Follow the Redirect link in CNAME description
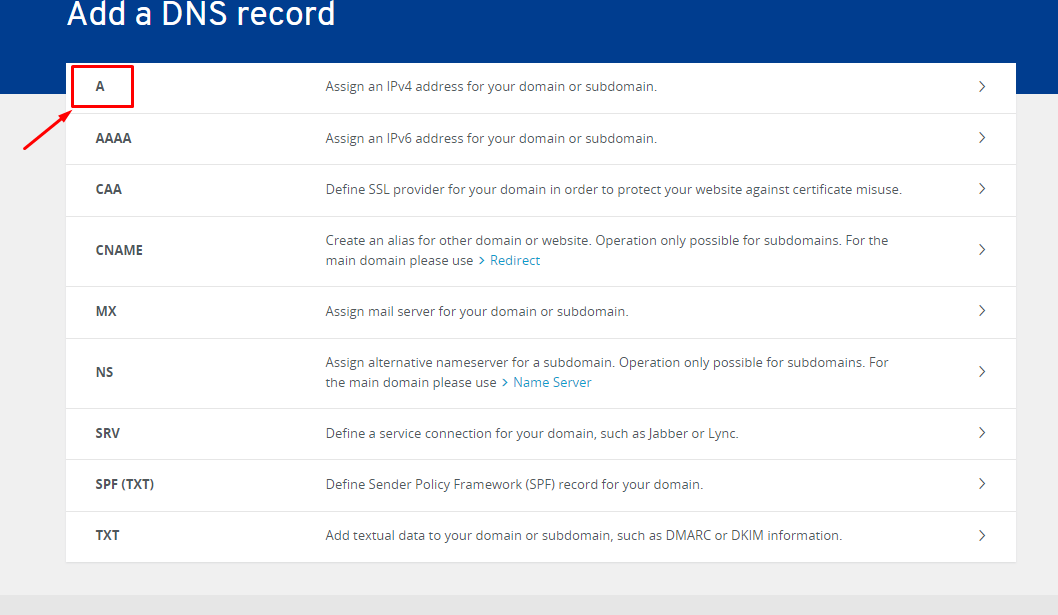 (515, 260)
